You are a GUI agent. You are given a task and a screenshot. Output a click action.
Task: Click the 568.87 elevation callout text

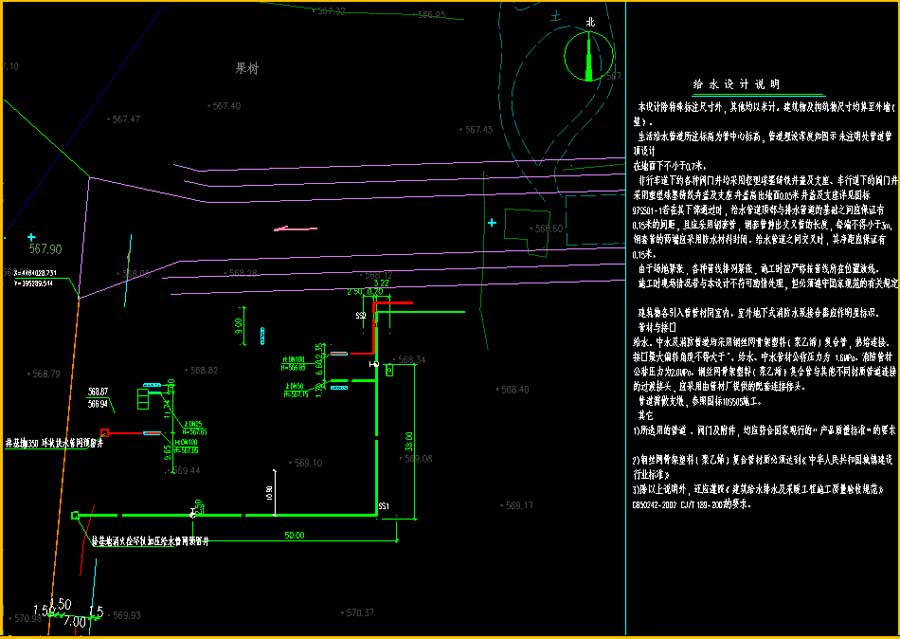point(98,391)
